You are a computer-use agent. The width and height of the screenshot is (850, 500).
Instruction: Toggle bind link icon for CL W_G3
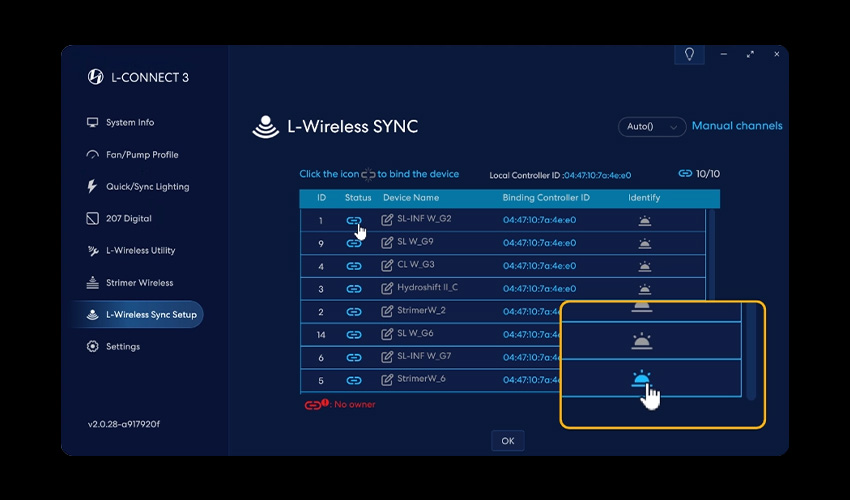354,266
